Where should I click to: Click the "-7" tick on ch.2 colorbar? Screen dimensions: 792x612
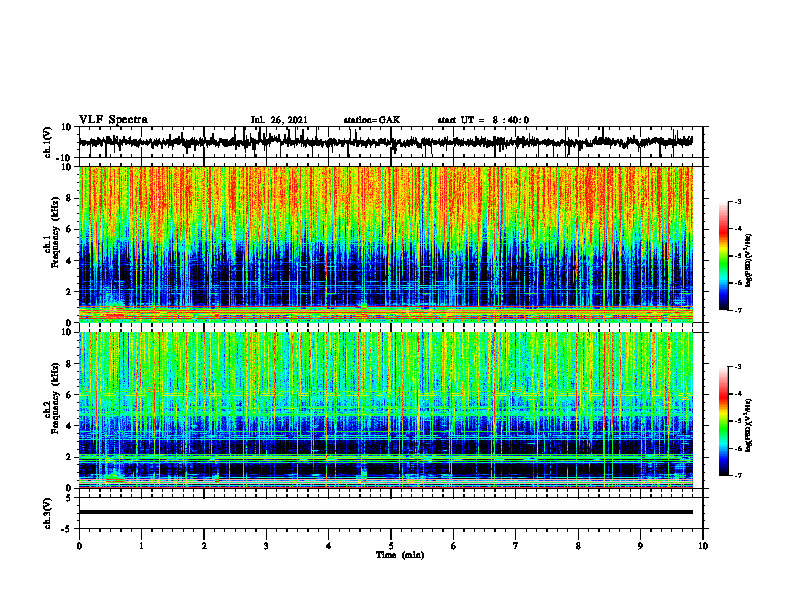coord(738,476)
